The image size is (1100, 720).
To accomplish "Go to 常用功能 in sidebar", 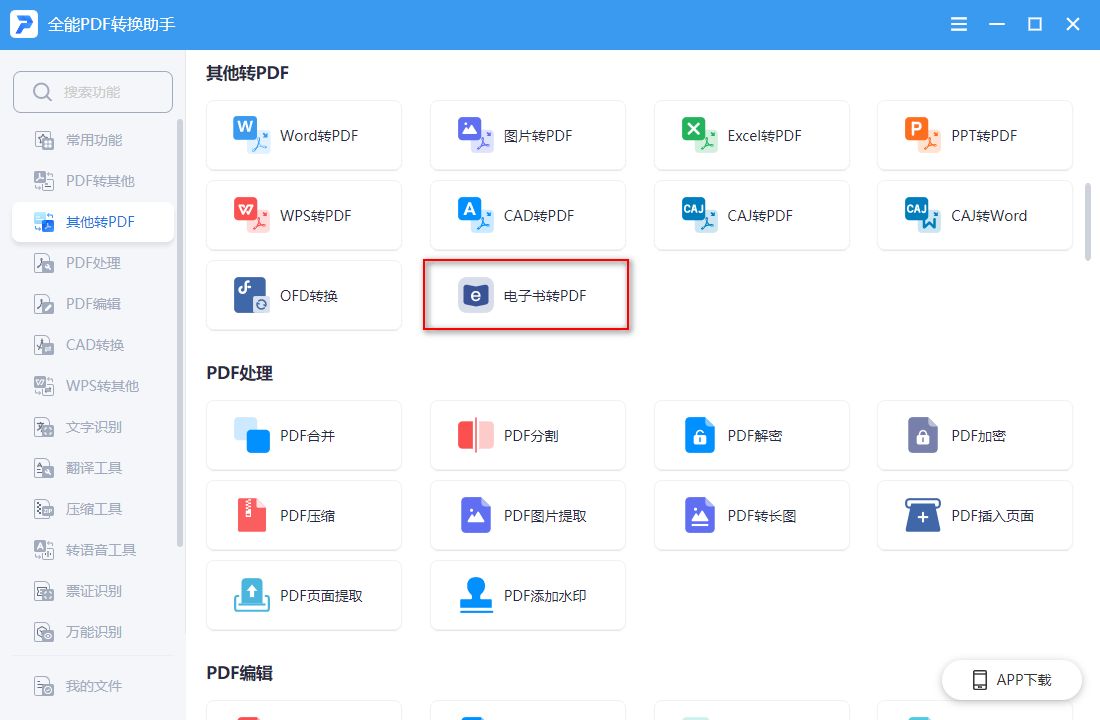I will [x=93, y=140].
